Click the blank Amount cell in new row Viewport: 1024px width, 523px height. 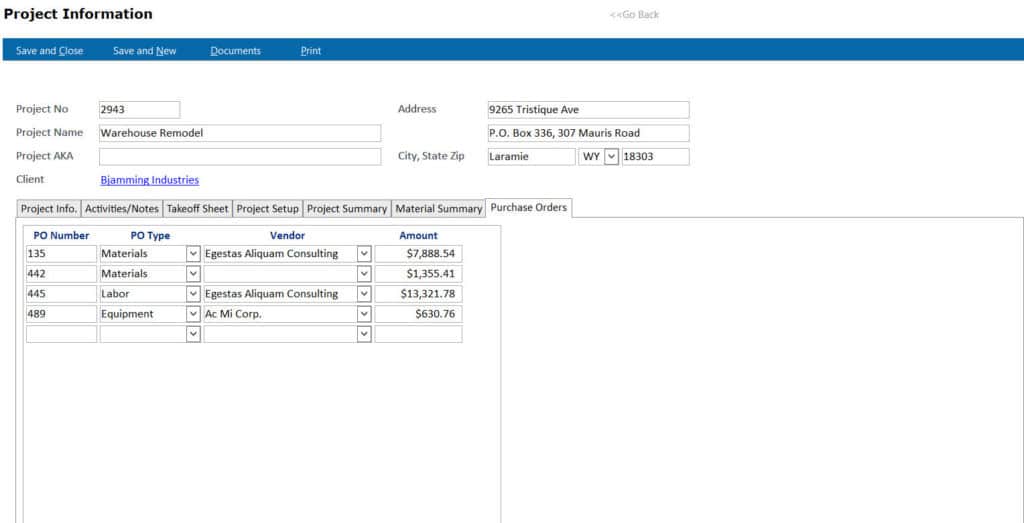[x=419, y=334]
